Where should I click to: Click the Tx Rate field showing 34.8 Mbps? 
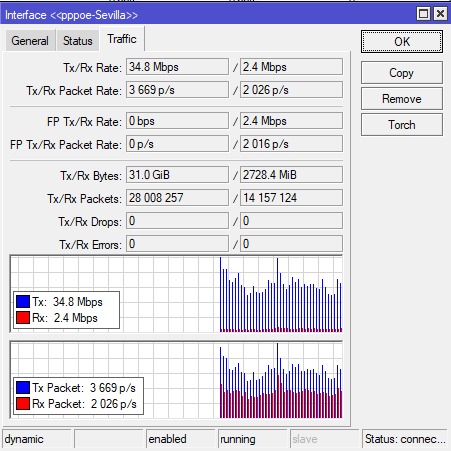tap(177, 67)
